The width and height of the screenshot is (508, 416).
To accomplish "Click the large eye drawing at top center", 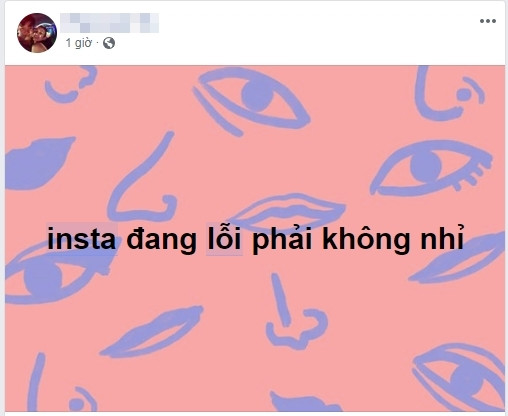I will tap(252, 100).
